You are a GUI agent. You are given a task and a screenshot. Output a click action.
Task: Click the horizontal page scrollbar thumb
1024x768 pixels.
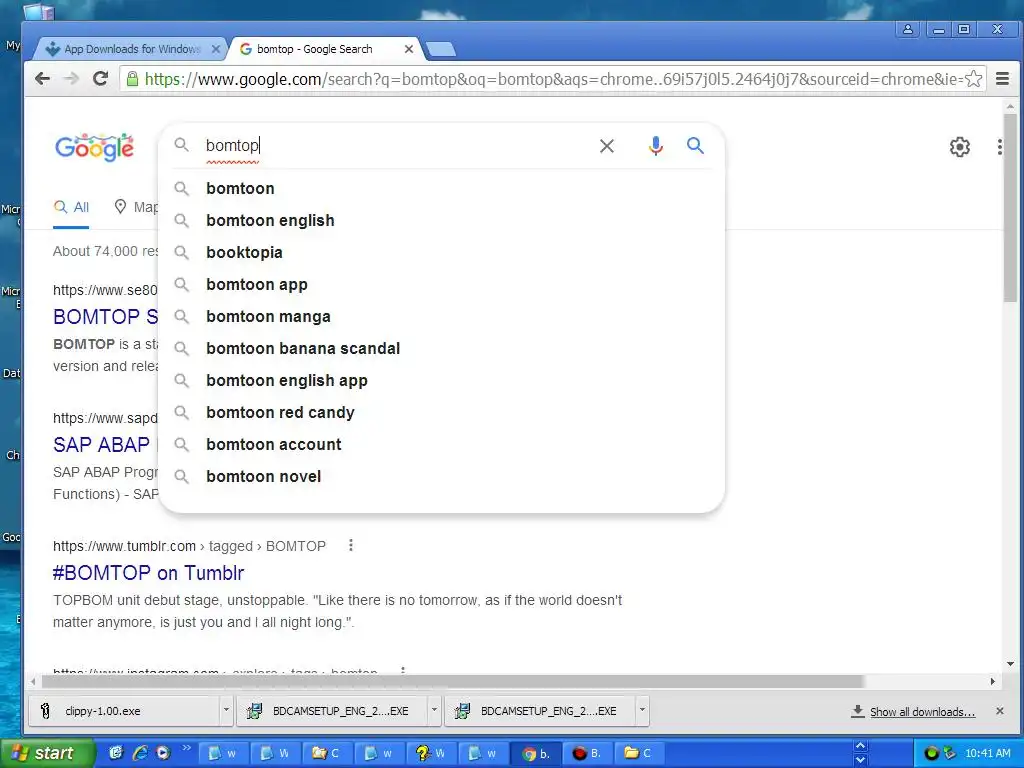[x=453, y=682]
